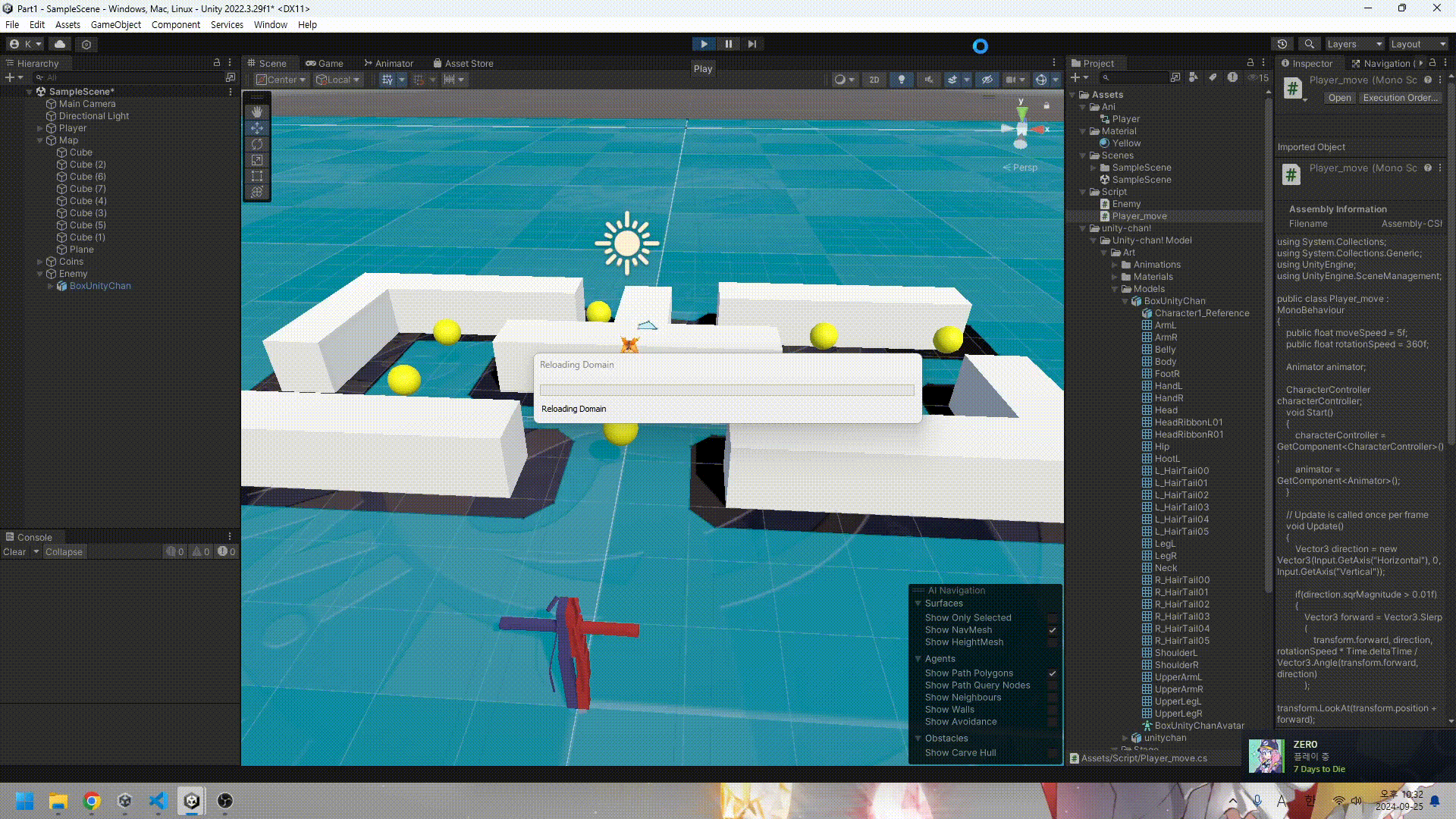Open the Local handle rotation dropdown

338,80
